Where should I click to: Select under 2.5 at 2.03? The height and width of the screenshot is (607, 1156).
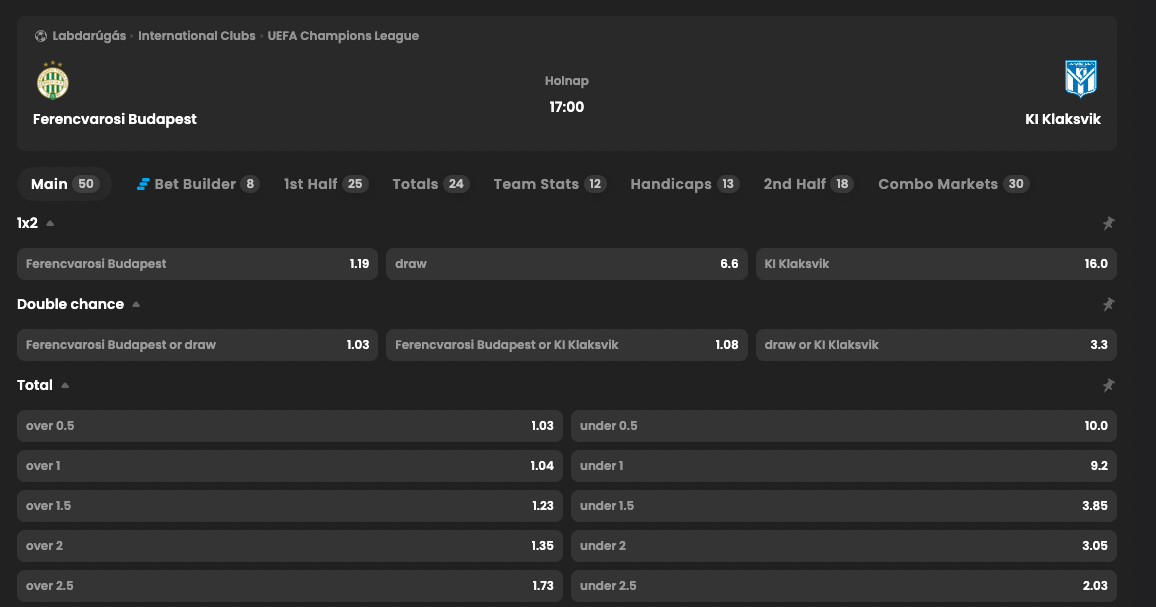[844, 586]
